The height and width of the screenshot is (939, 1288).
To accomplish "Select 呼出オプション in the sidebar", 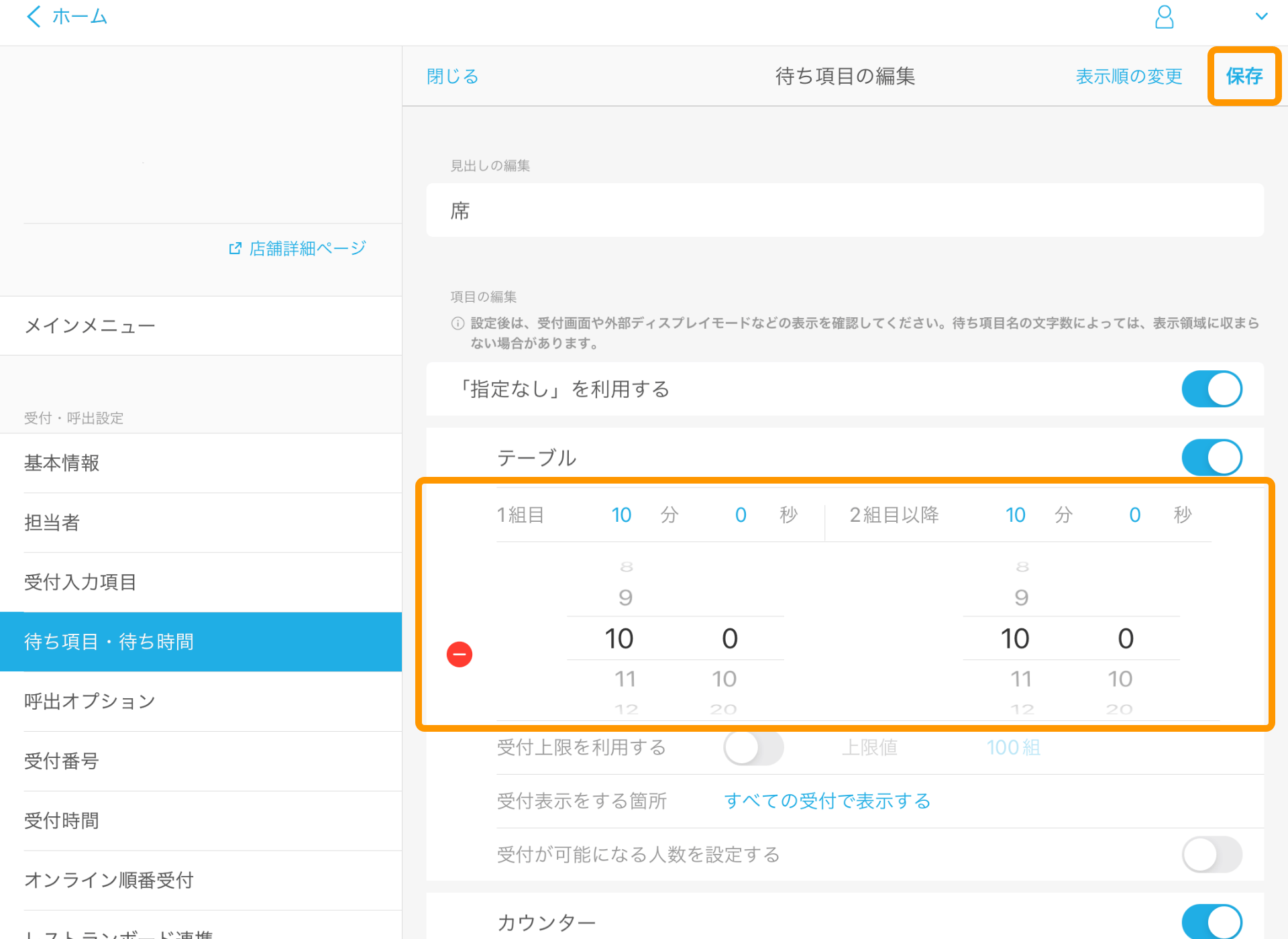I will [x=201, y=702].
